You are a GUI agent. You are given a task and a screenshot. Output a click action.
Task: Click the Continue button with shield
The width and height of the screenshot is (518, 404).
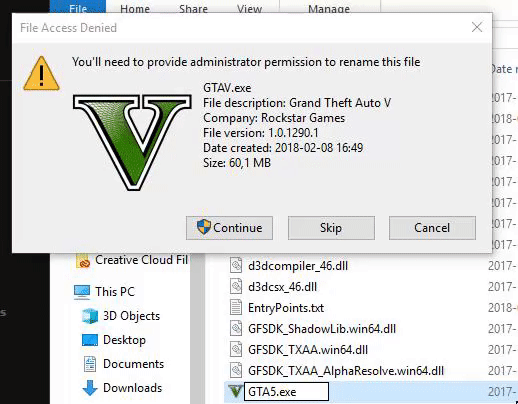pos(229,228)
